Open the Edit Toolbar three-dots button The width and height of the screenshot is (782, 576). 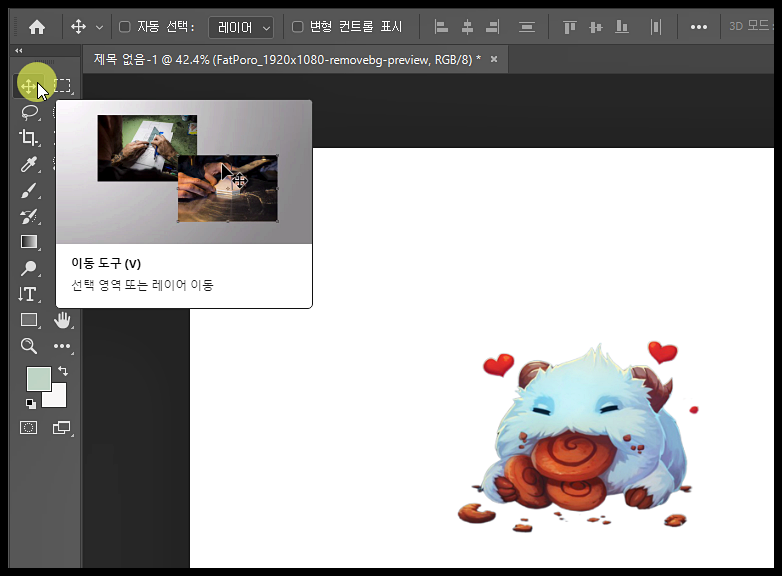[x=62, y=346]
